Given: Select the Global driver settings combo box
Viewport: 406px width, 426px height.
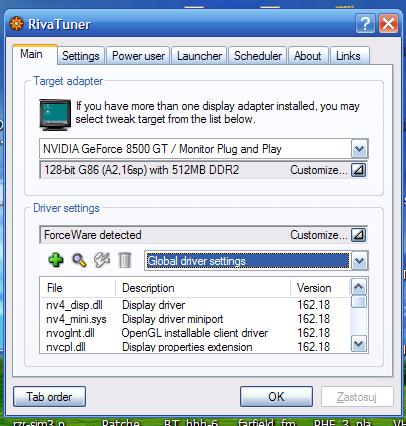Looking at the screenshot, I should (256, 261).
